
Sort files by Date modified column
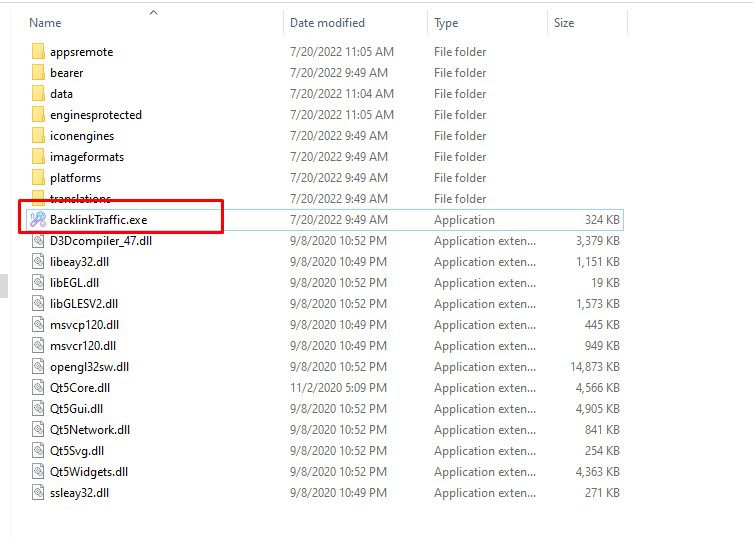click(x=328, y=23)
